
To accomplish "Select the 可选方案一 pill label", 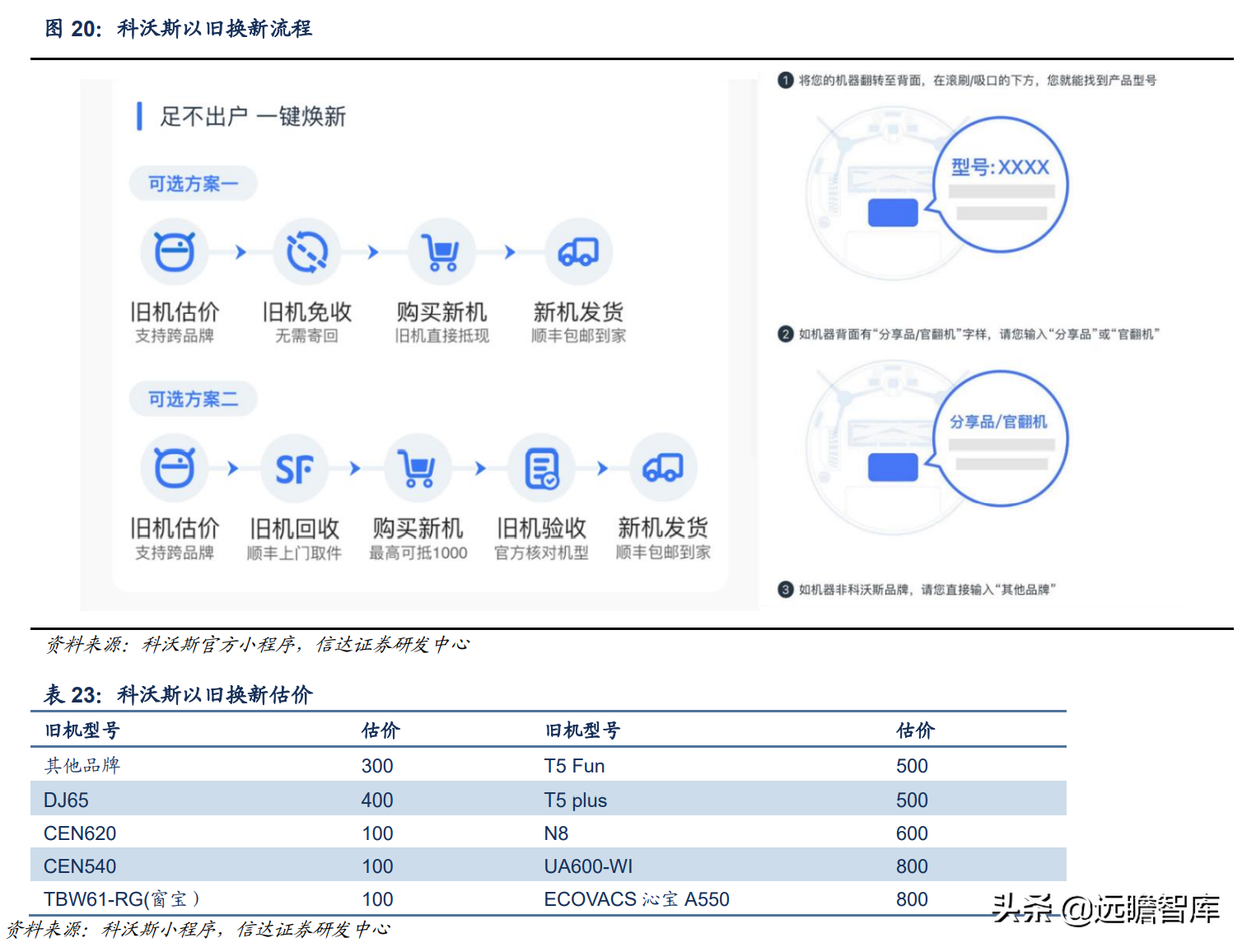I will 193,184.
